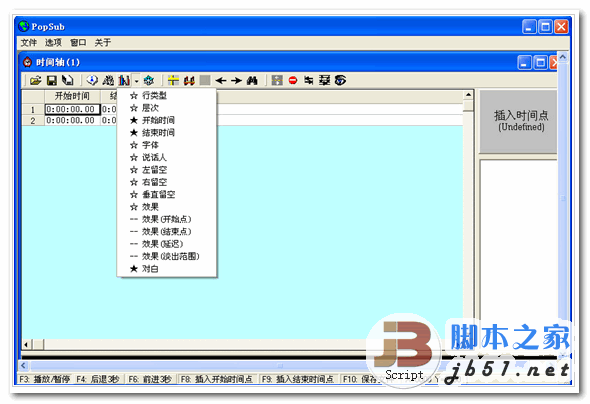This screenshot has width=590, height=404.
Task: Select row 1 header in the table
Action: (33, 109)
